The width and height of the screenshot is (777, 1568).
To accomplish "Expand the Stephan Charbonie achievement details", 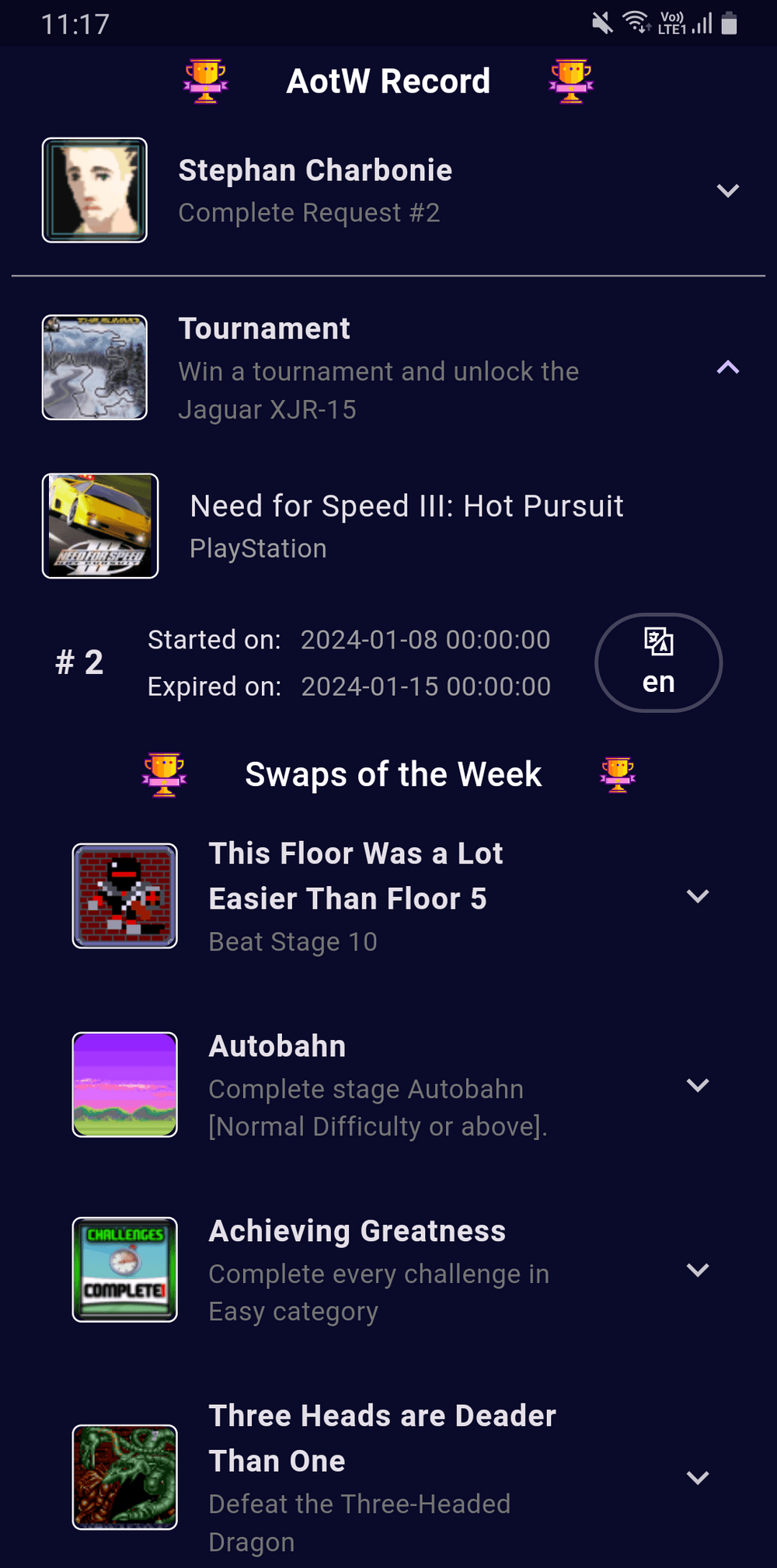I will (x=727, y=191).
